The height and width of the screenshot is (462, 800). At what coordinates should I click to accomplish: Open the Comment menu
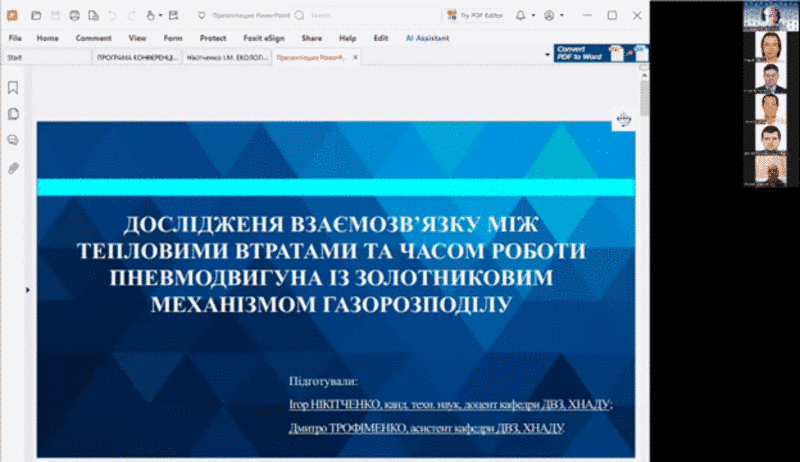(93, 38)
